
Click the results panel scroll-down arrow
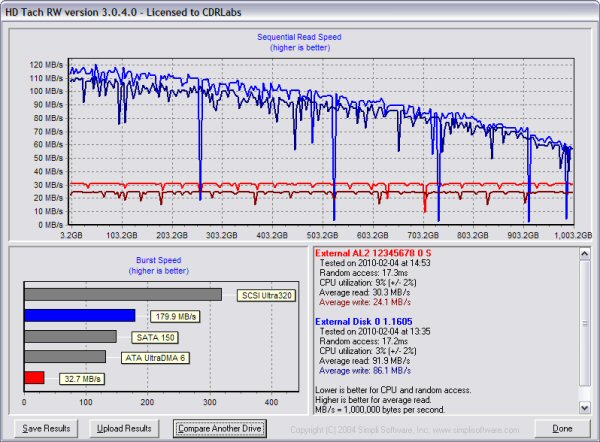(586, 407)
